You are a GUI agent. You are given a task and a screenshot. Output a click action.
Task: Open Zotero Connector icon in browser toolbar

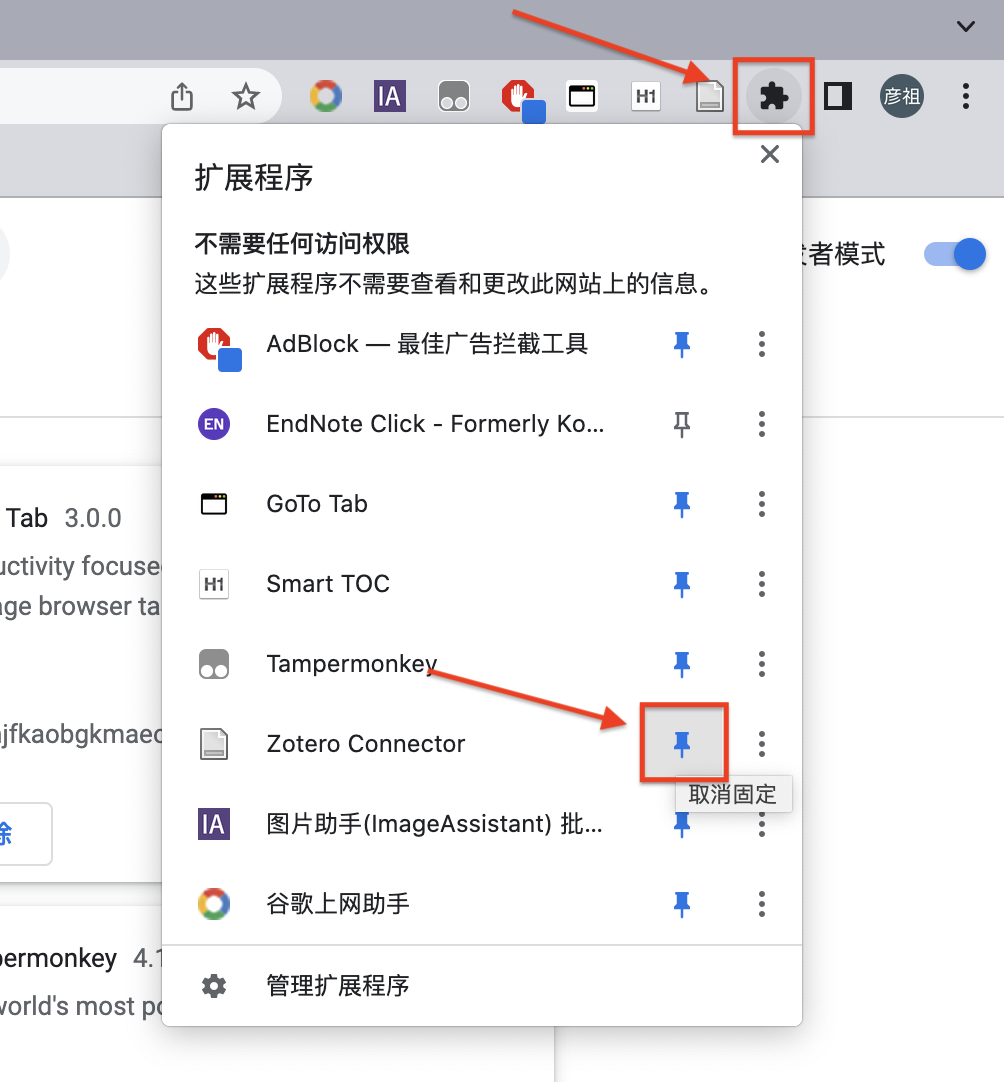709,96
